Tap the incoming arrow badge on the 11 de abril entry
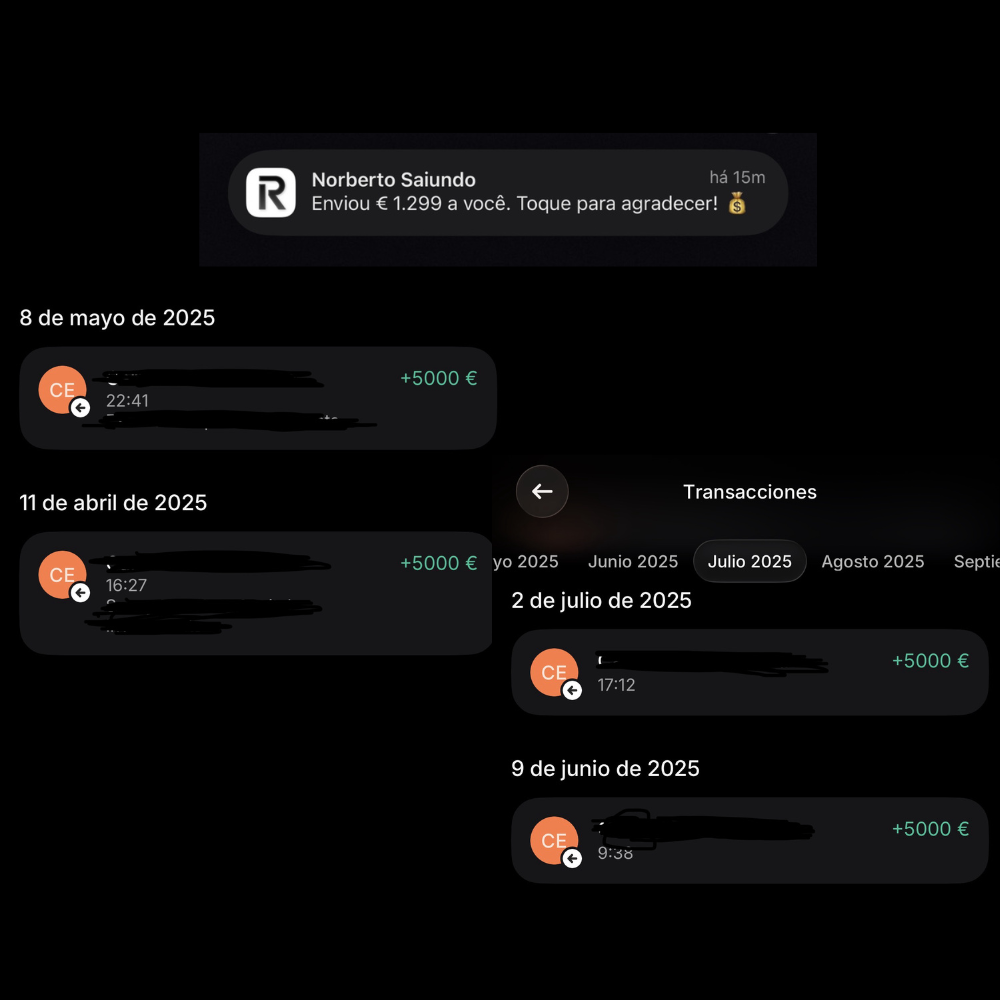 (80, 592)
